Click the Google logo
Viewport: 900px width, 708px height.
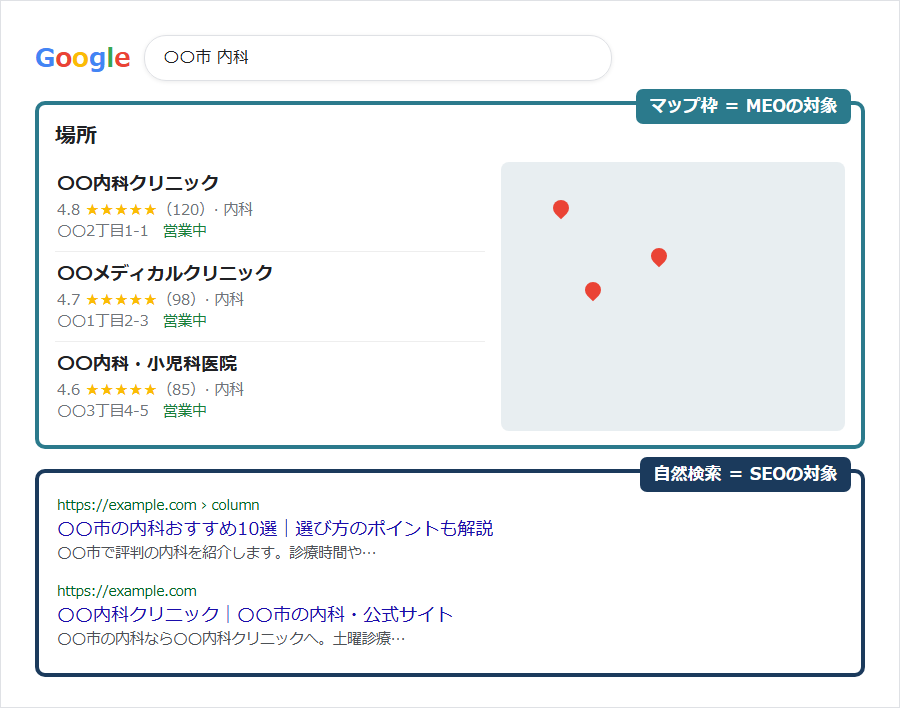tap(83, 58)
